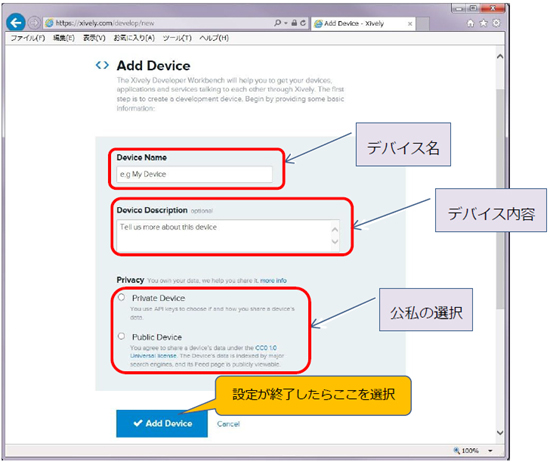This screenshot has height=462, width=550.
Task: Open the home icon in browser toolbar
Action: pyautogui.click(x=470, y=23)
